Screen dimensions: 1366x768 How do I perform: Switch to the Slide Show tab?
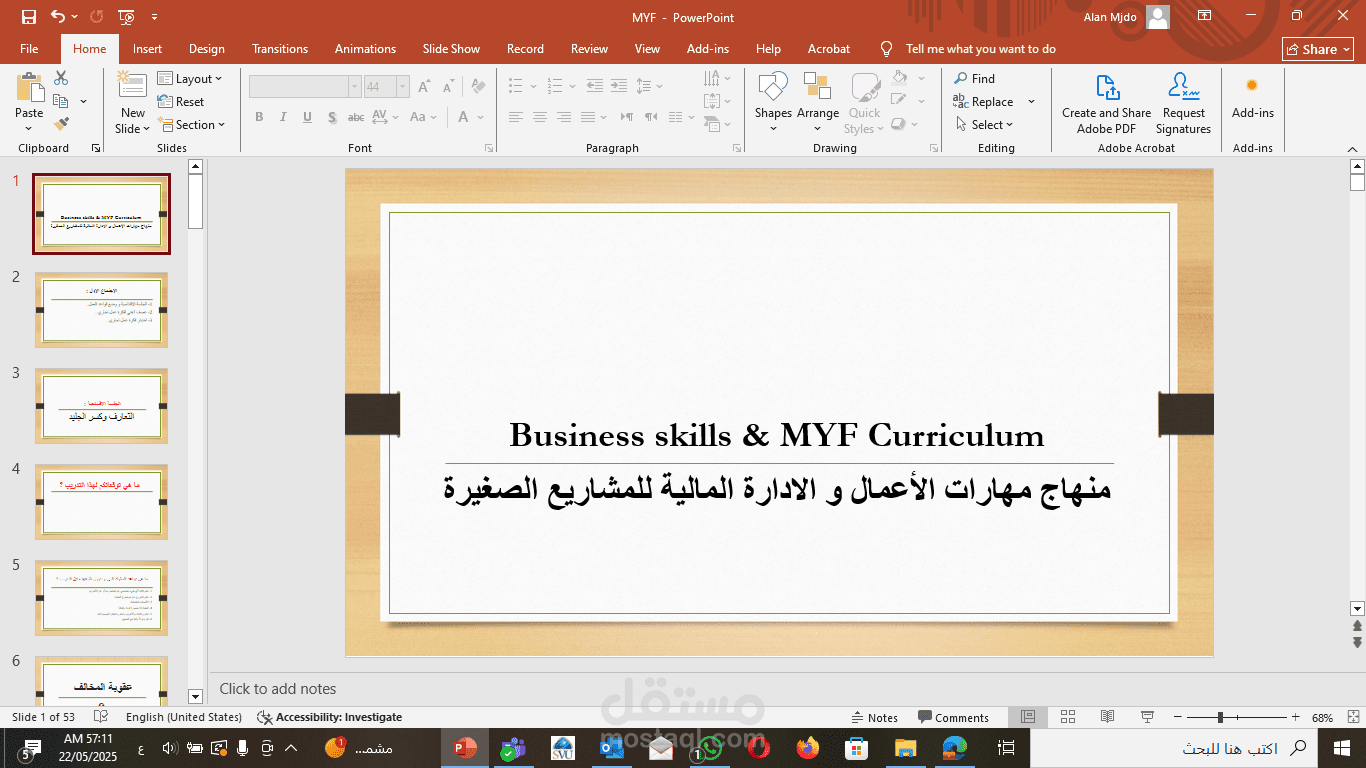click(451, 49)
